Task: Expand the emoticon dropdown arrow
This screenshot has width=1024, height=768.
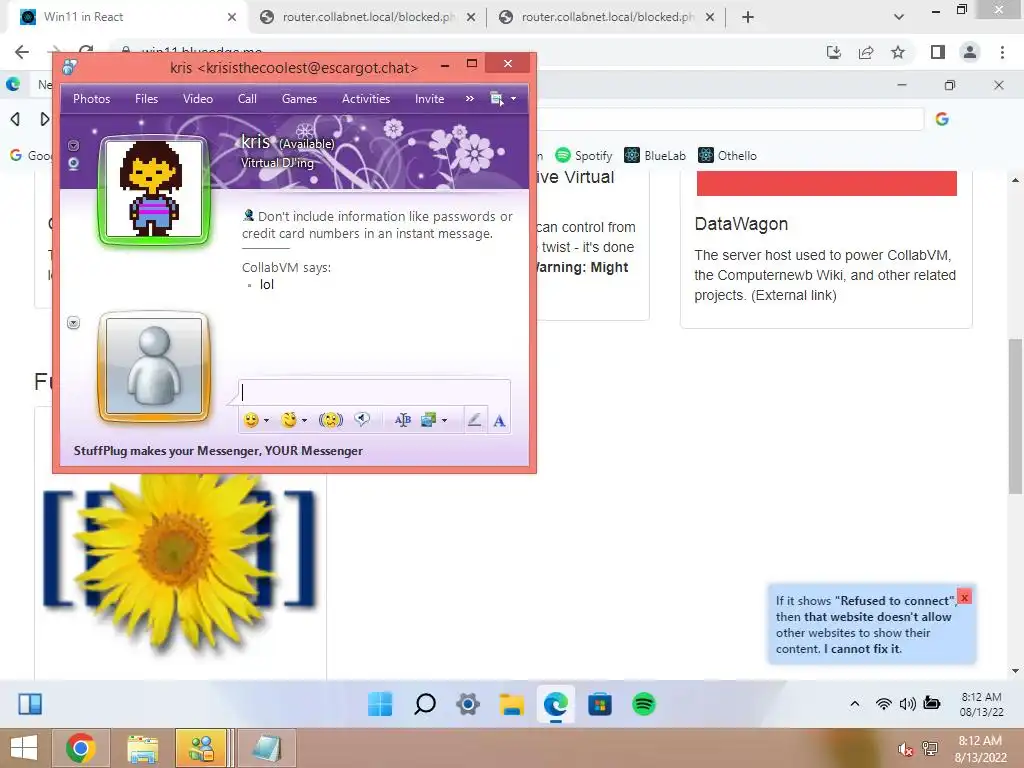Action: pyautogui.click(x=266, y=421)
